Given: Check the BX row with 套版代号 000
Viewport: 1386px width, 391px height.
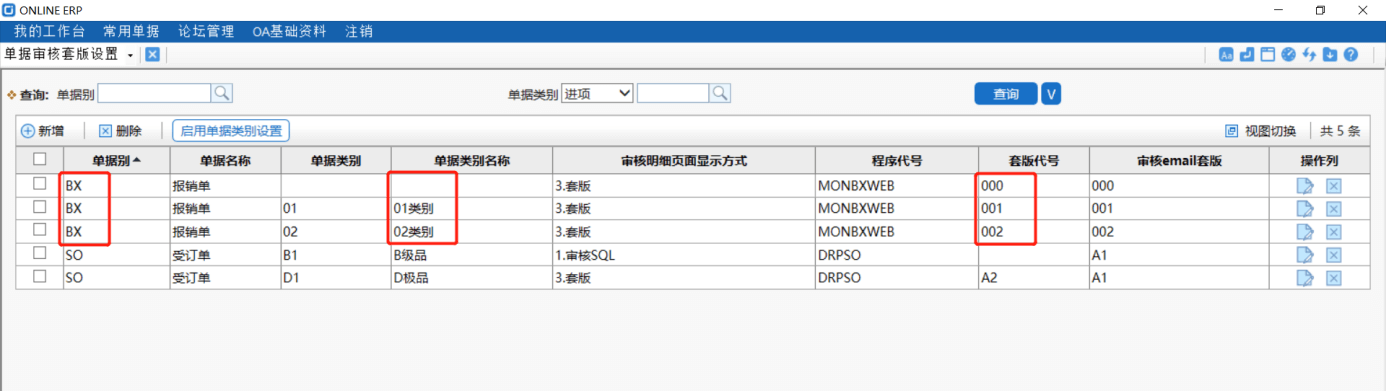Looking at the screenshot, I should tap(39, 184).
